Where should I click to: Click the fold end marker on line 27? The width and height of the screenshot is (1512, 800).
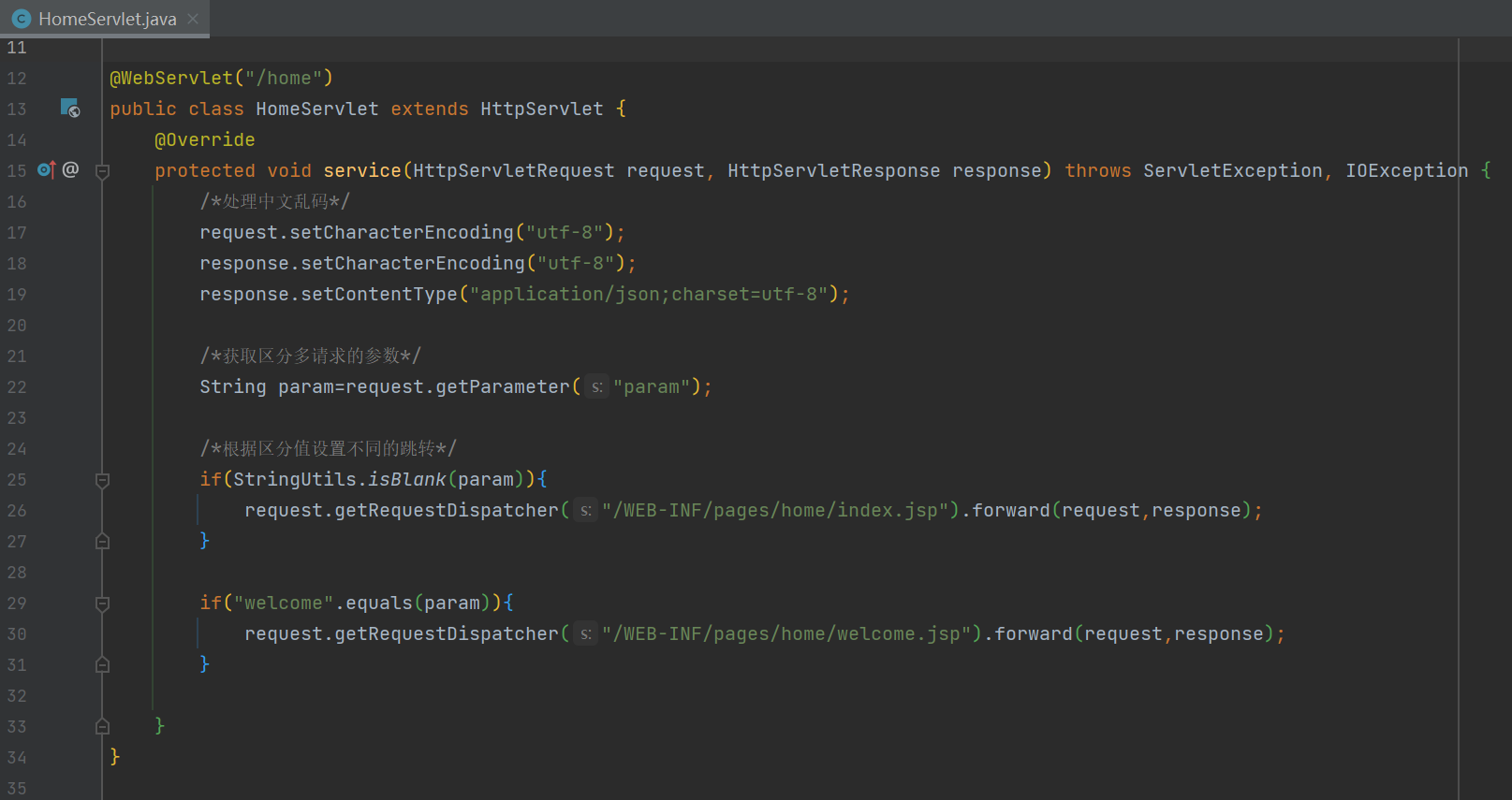pyautogui.click(x=103, y=541)
